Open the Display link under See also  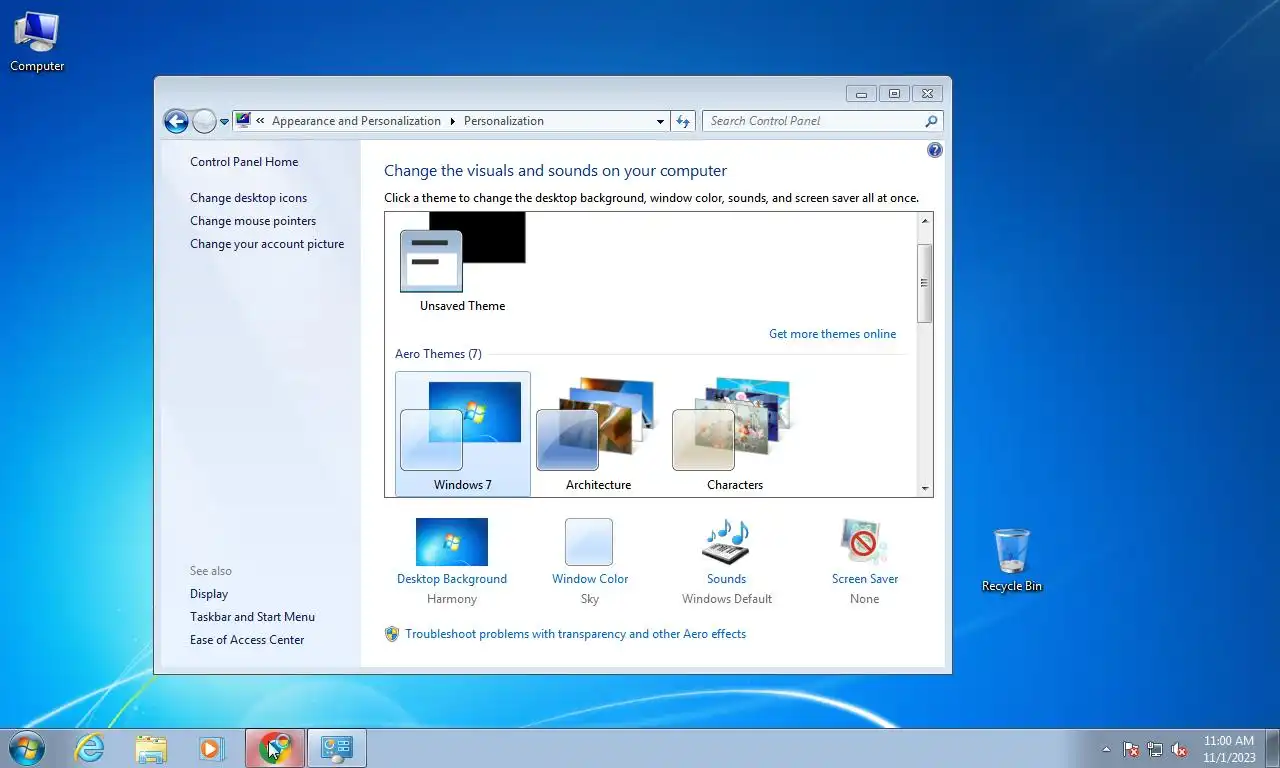coord(209,594)
